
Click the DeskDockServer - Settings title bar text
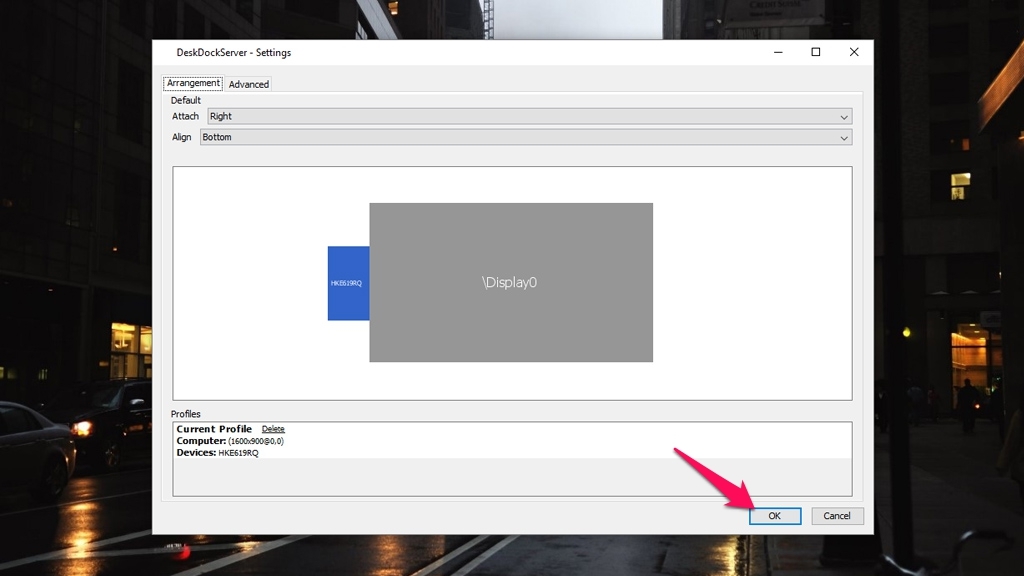234,52
